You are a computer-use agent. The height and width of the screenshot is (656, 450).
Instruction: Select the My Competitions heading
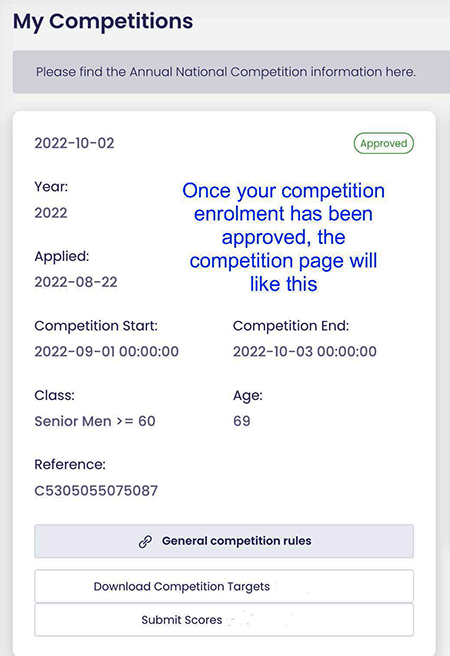[x=103, y=21]
